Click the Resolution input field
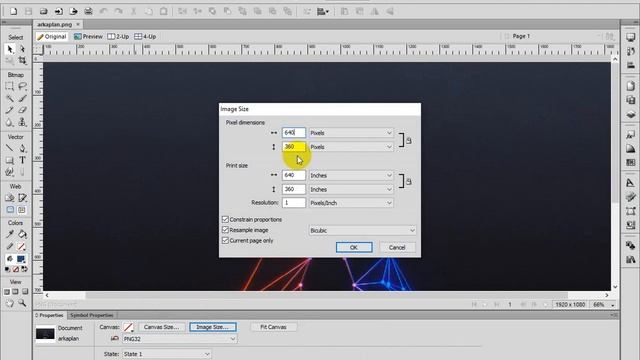This screenshot has height=360, width=640. [x=293, y=203]
